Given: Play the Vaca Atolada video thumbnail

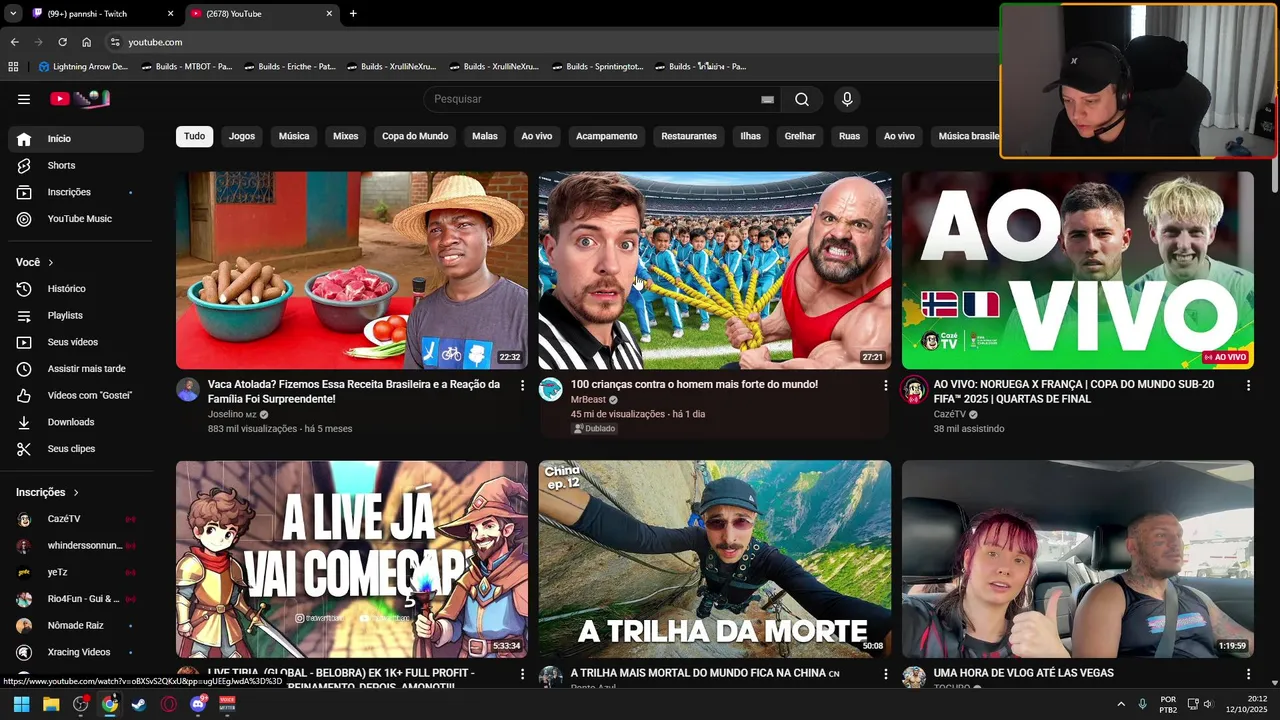Looking at the screenshot, I should pos(352,270).
